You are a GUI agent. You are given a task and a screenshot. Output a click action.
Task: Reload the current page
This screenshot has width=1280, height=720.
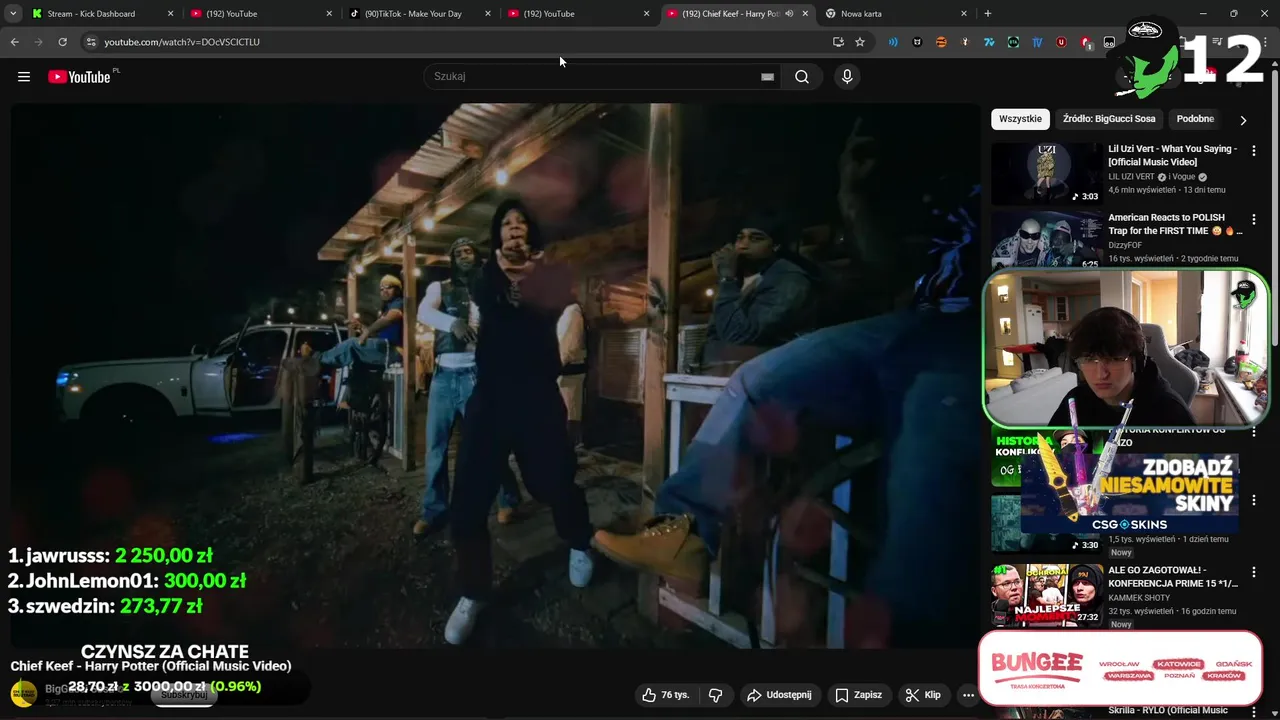click(62, 42)
